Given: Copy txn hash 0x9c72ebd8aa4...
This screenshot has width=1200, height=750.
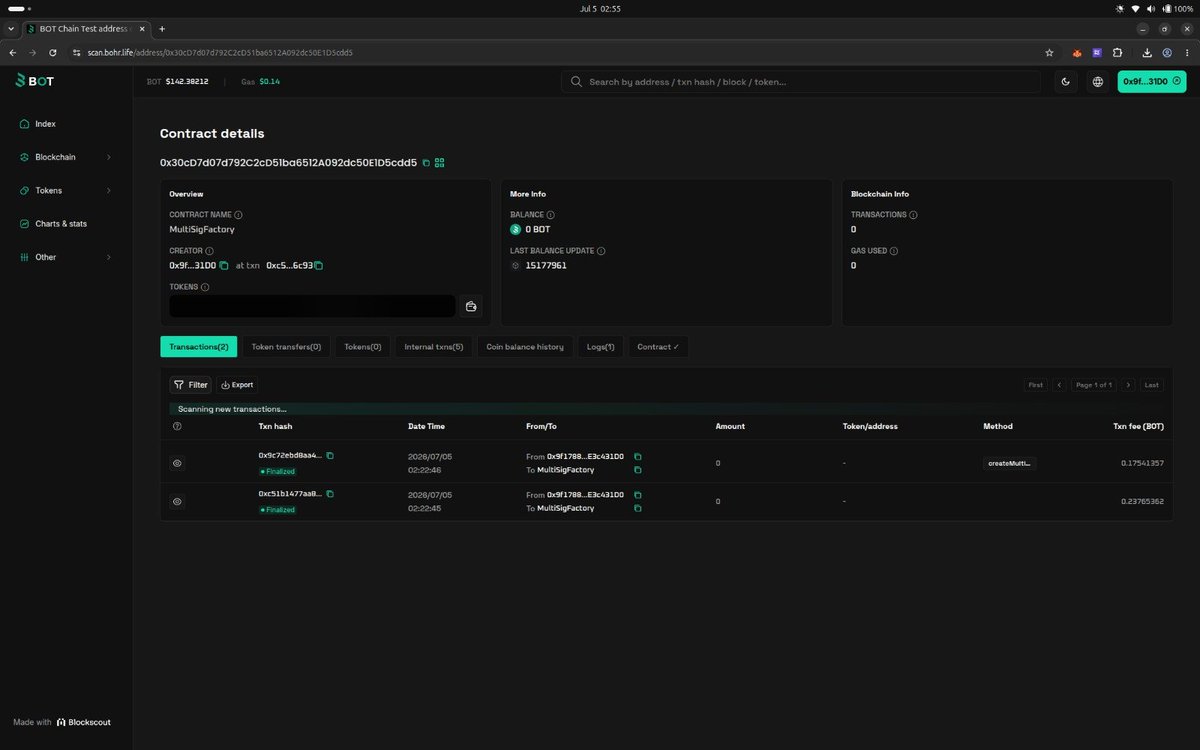Looking at the screenshot, I should pos(330,456).
